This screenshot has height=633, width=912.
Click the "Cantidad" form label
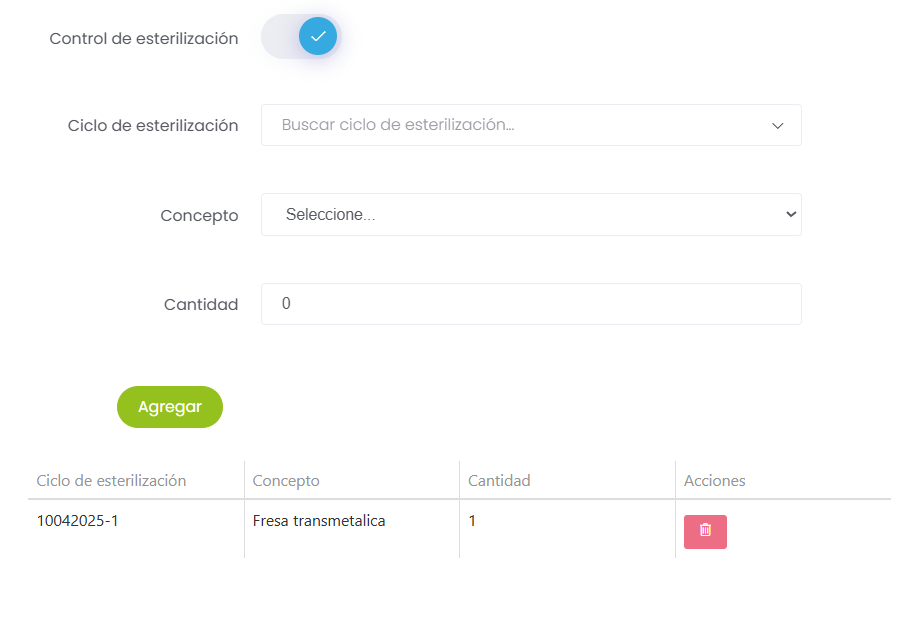coord(201,304)
